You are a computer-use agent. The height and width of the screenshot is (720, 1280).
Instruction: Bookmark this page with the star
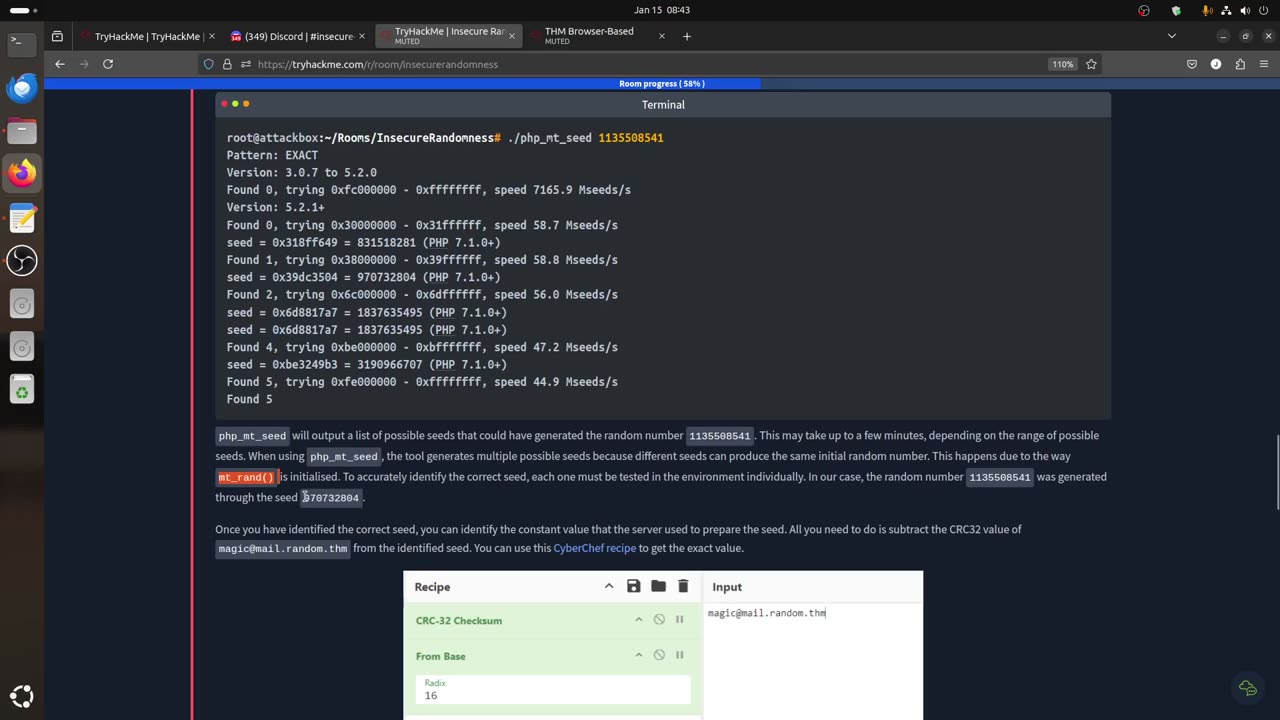point(1091,64)
